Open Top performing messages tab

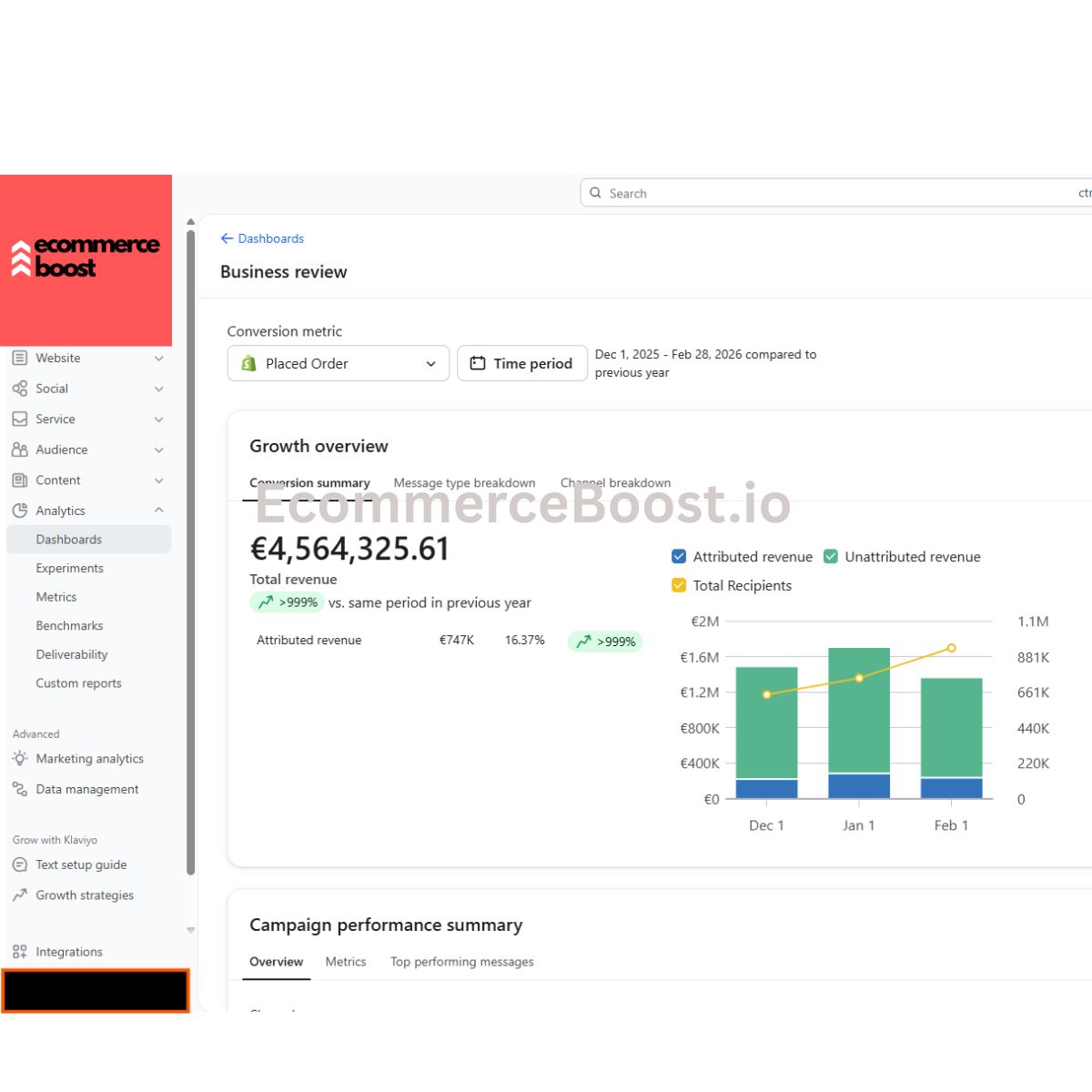click(462, 962)
